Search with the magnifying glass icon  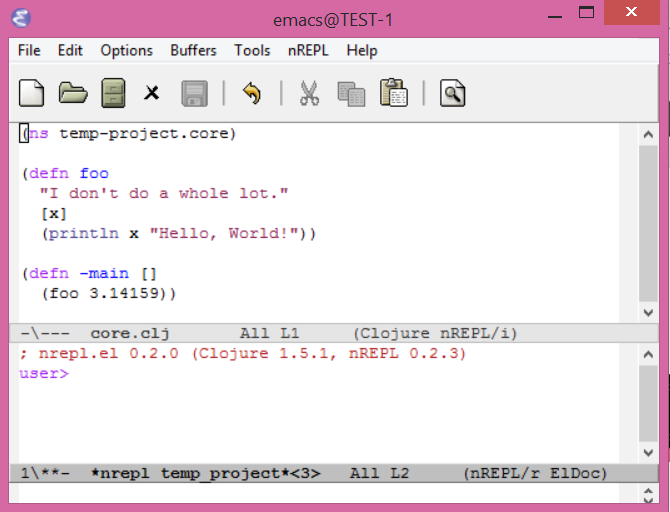pyautogui.click(x=453, y=93)
